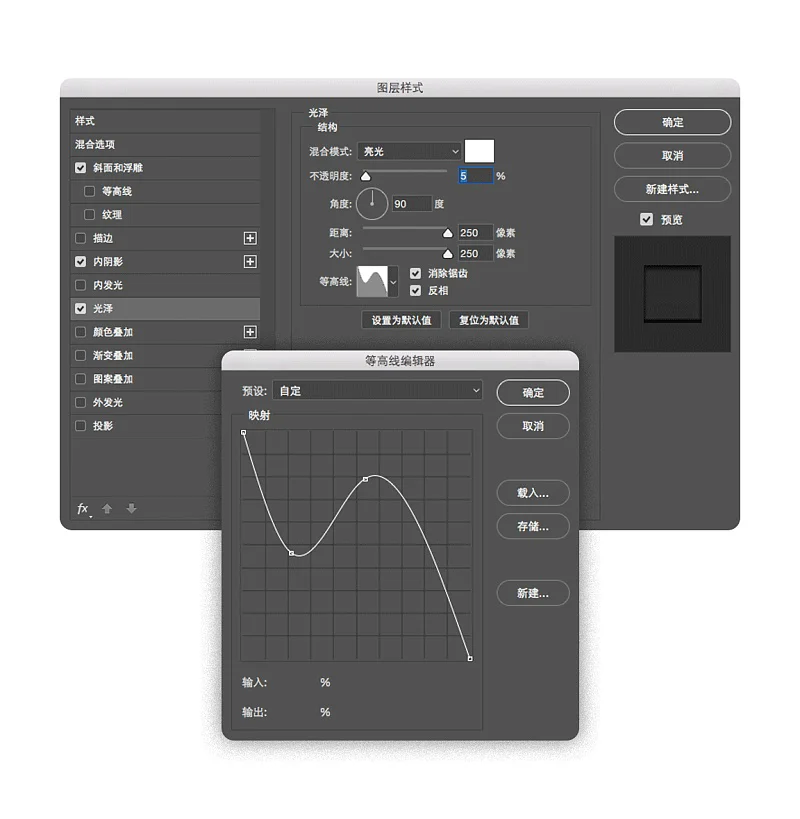
Task: Click the white blend color swatch
Action: 479,151
